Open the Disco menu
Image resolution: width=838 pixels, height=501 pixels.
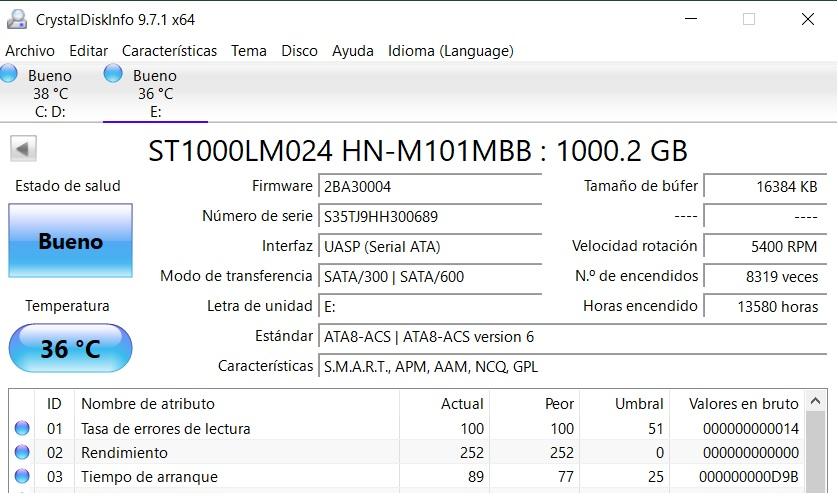(299, 51)
